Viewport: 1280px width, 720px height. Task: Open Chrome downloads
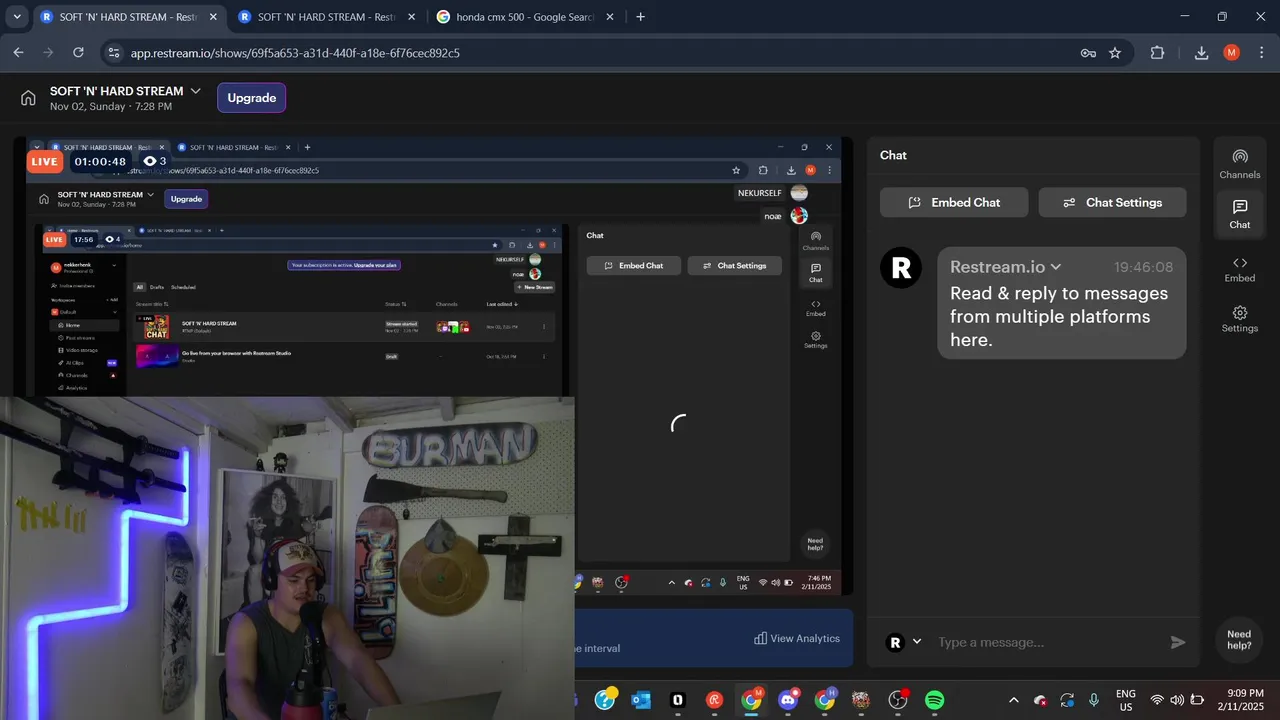(1202, 53)
